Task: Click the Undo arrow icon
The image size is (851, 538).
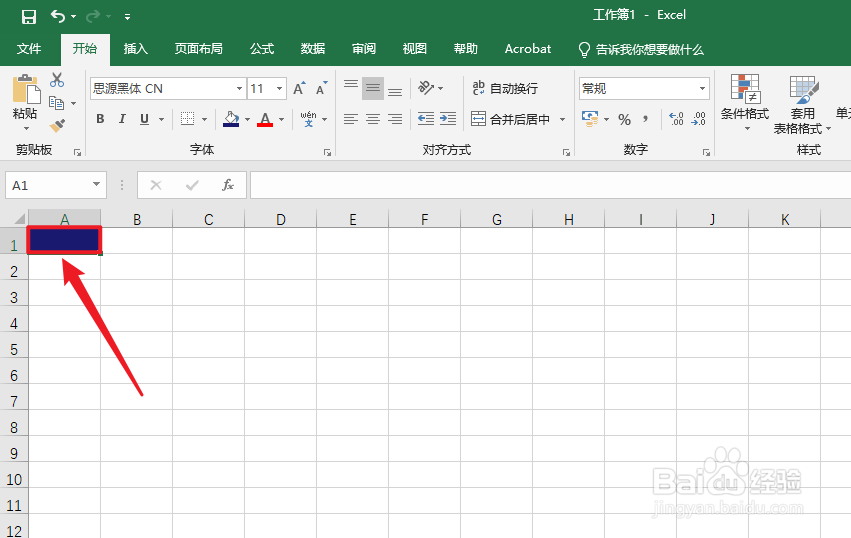Action: pos(58,16)
